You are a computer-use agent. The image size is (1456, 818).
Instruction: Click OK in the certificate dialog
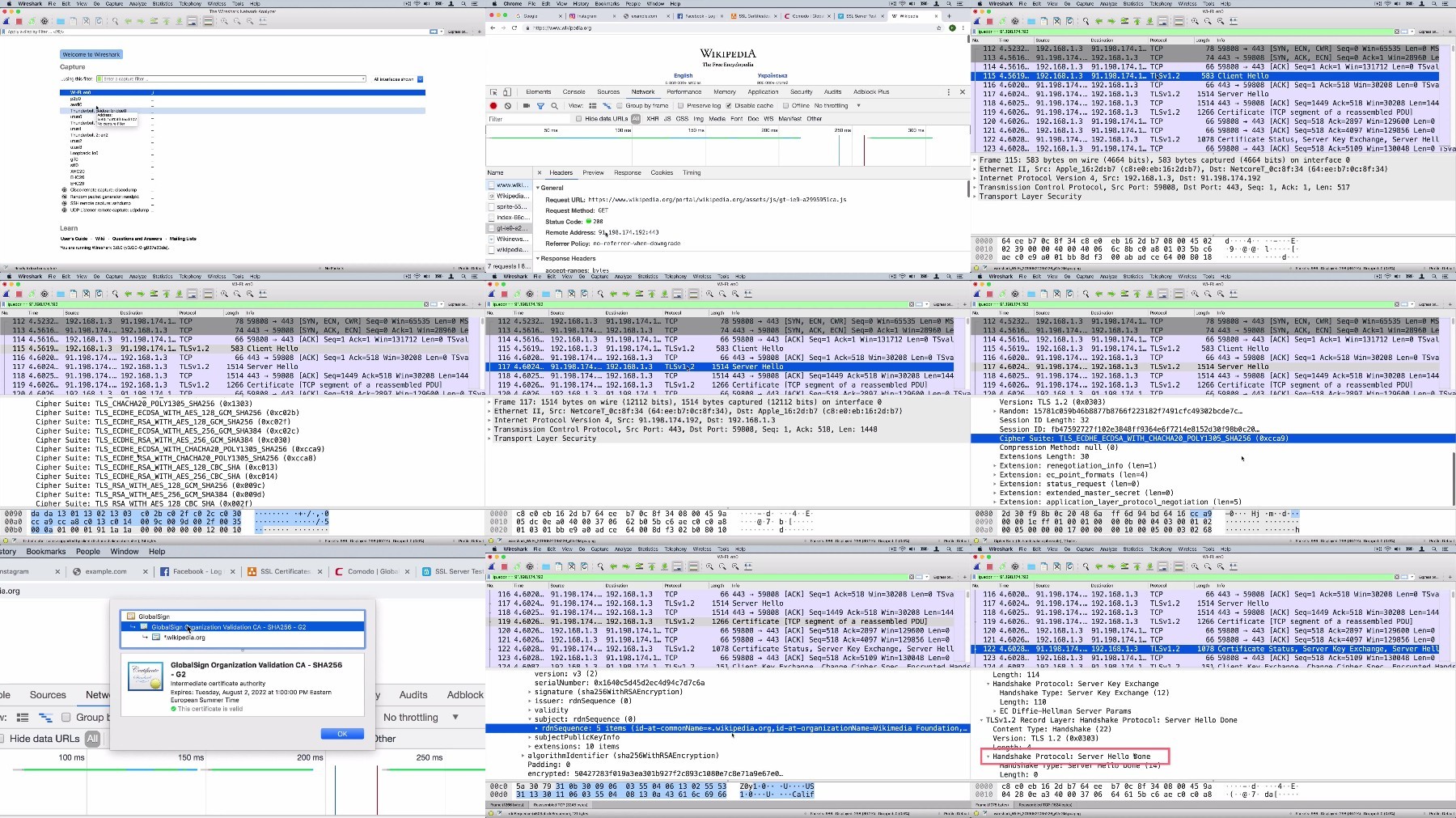342,734
